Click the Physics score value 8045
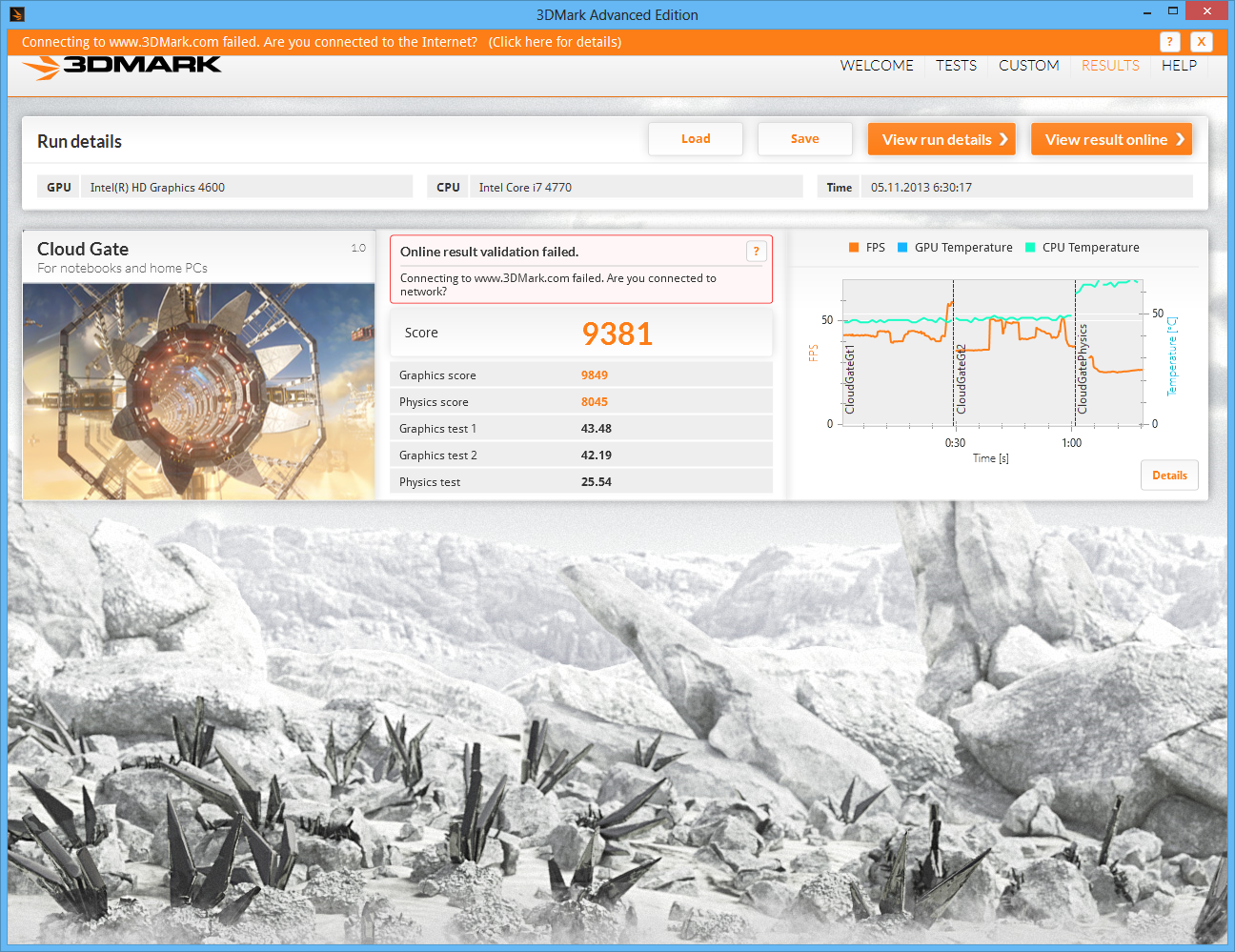The height and width of the screenshot is (952, 1235). pos(595,402)
